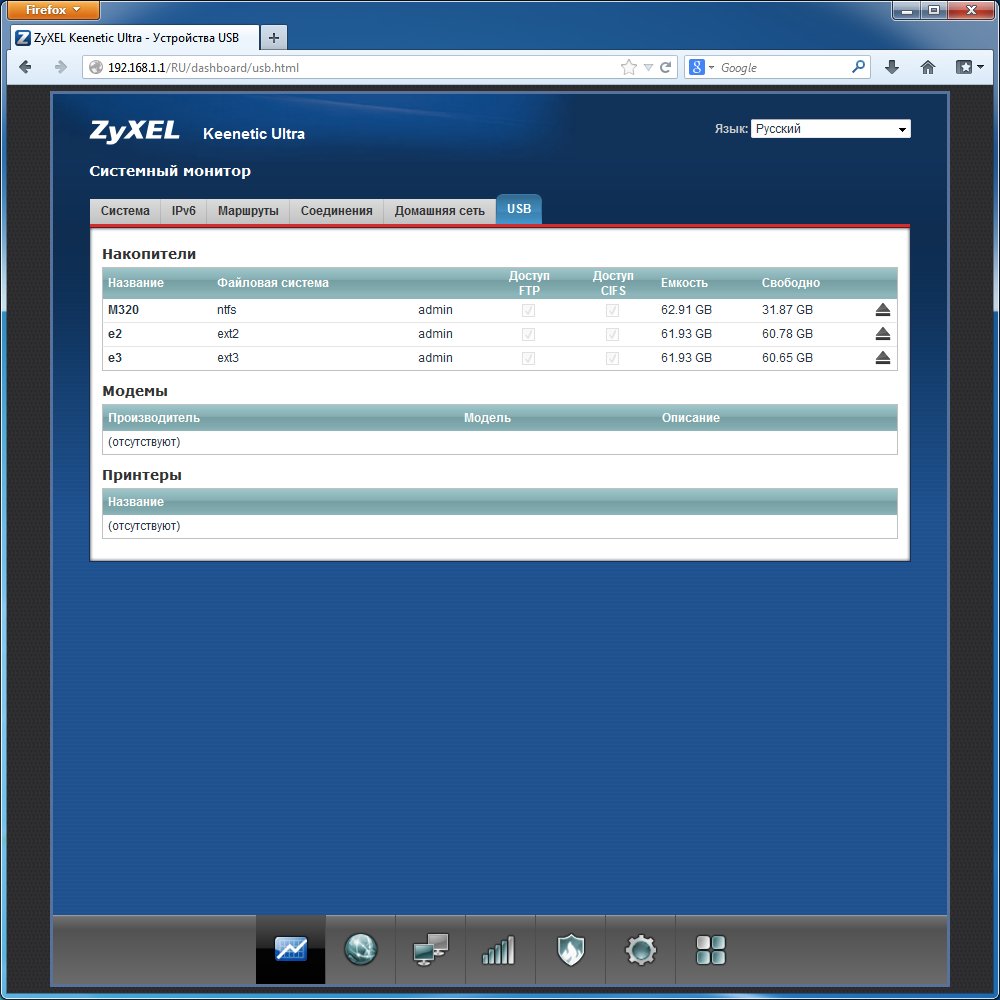Screen dimensions: 1000x1000
Task: Open Security shield icon in bottom bar
Action: click(571, 950)
